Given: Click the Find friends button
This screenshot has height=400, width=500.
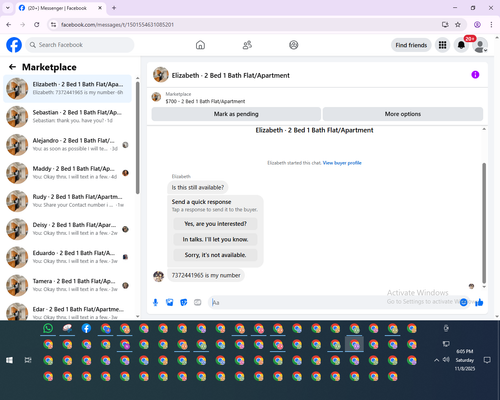Looking at the screenshot, I should pos(411,45).
